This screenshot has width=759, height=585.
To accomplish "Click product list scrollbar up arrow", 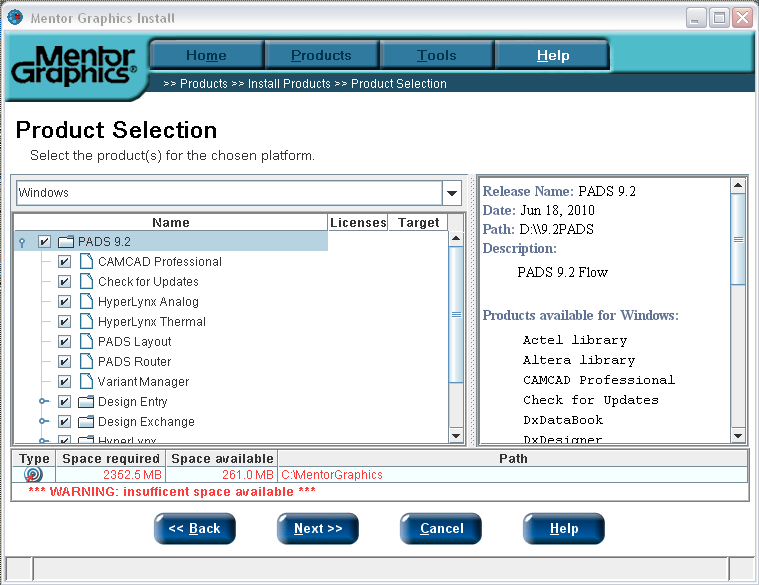I will tap(456, 239).
